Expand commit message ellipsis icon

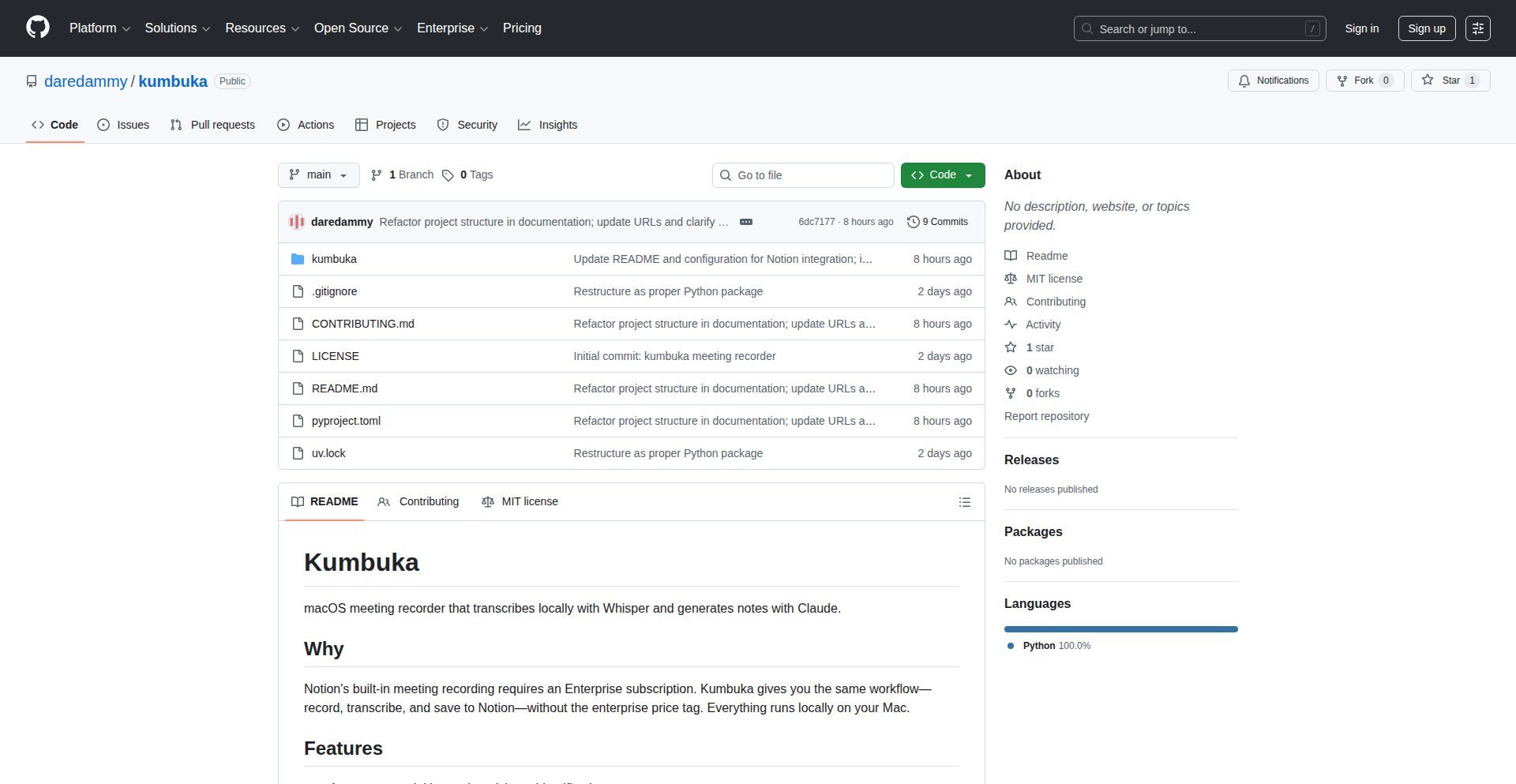tap(746, 222)
